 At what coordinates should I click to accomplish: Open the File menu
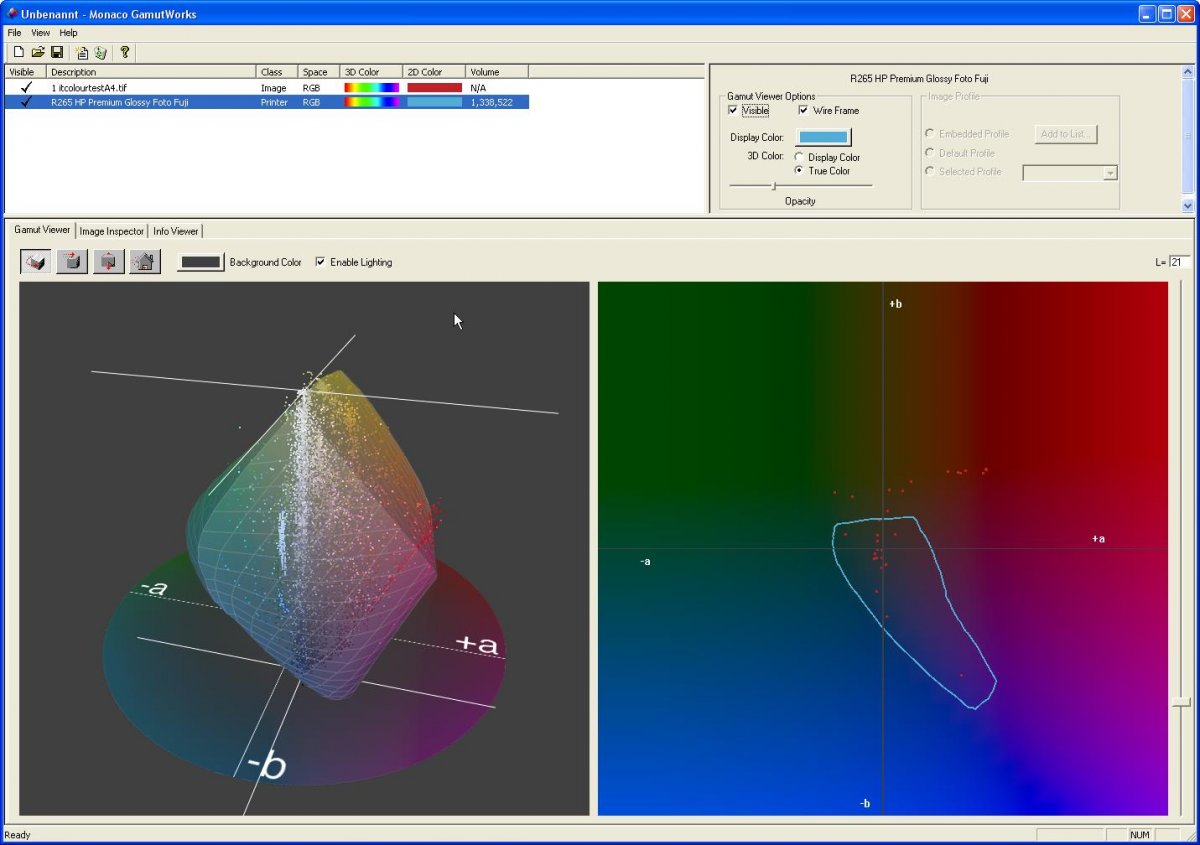pyautogui.click(x=14, y=33)
